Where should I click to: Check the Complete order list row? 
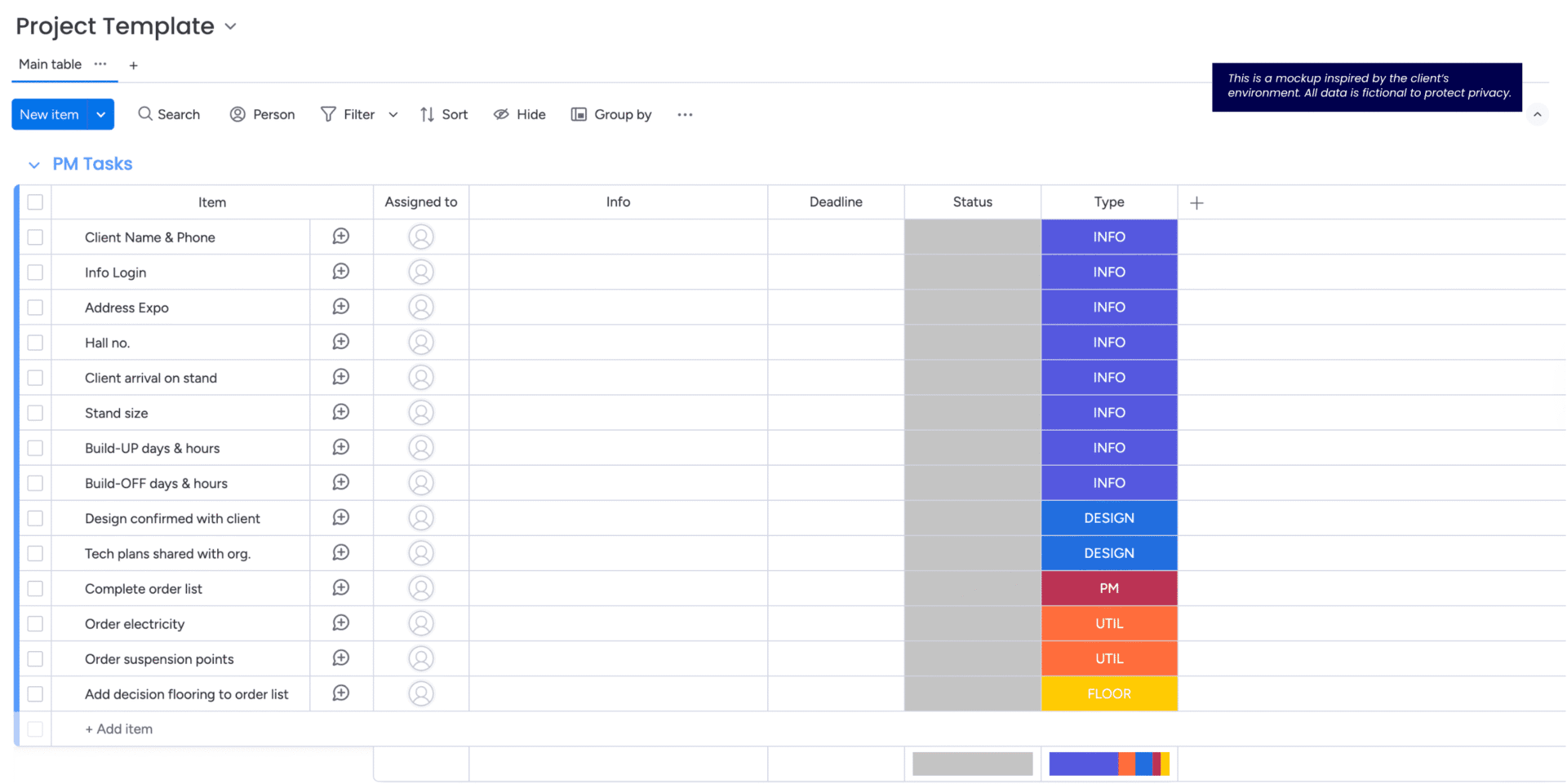point(35,588)
